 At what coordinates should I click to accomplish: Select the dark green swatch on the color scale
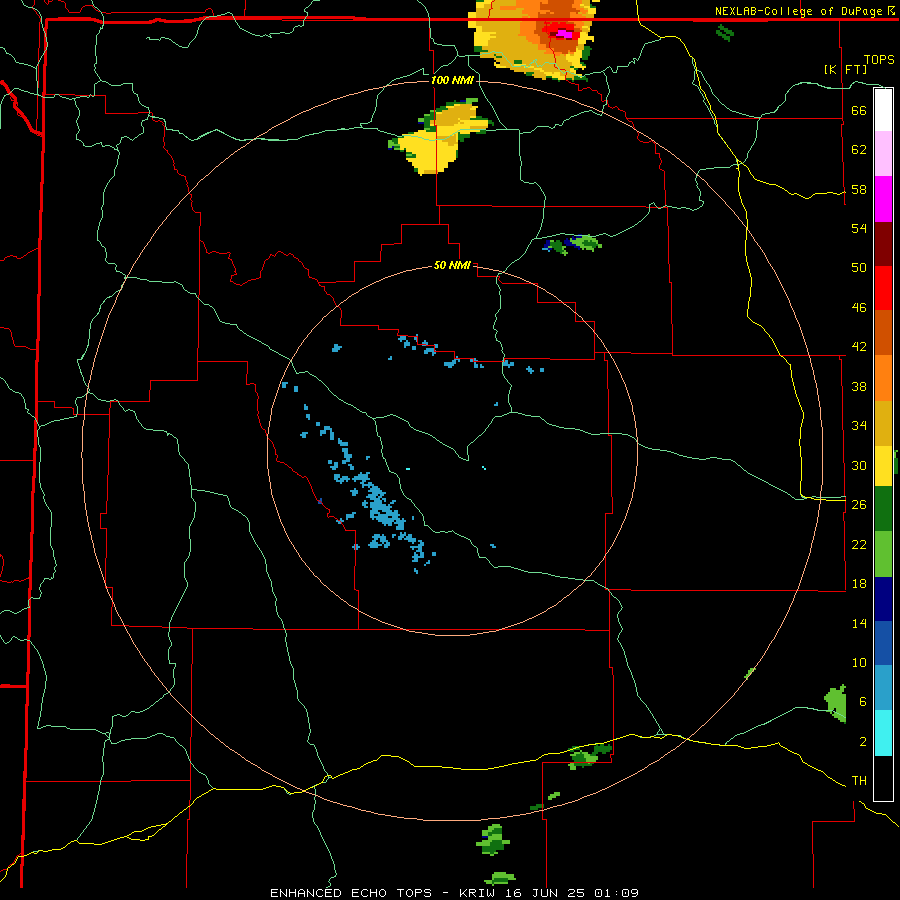[x=883, y=509]
